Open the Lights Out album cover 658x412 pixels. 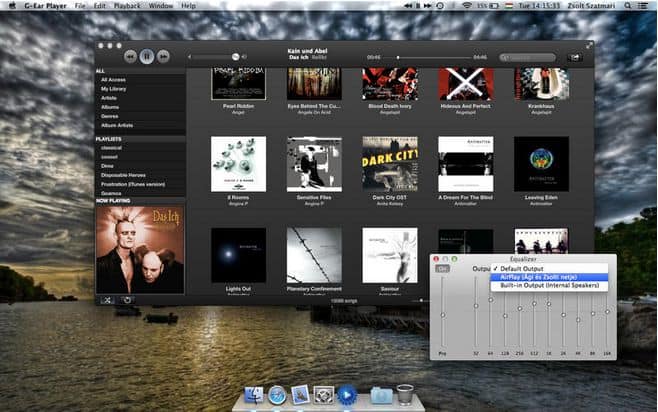coord(238,256)
